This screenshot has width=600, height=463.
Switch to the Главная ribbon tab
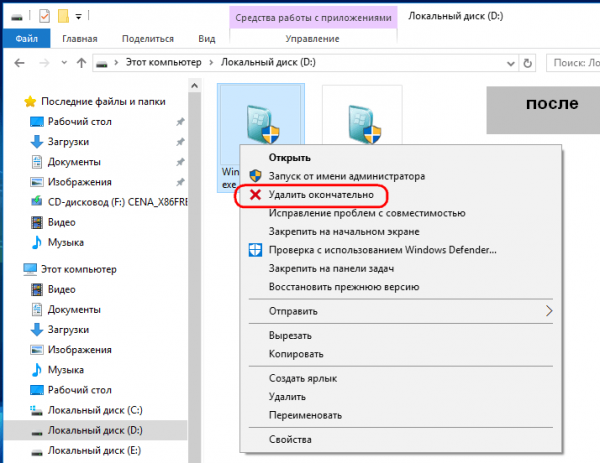click(80, 39)
